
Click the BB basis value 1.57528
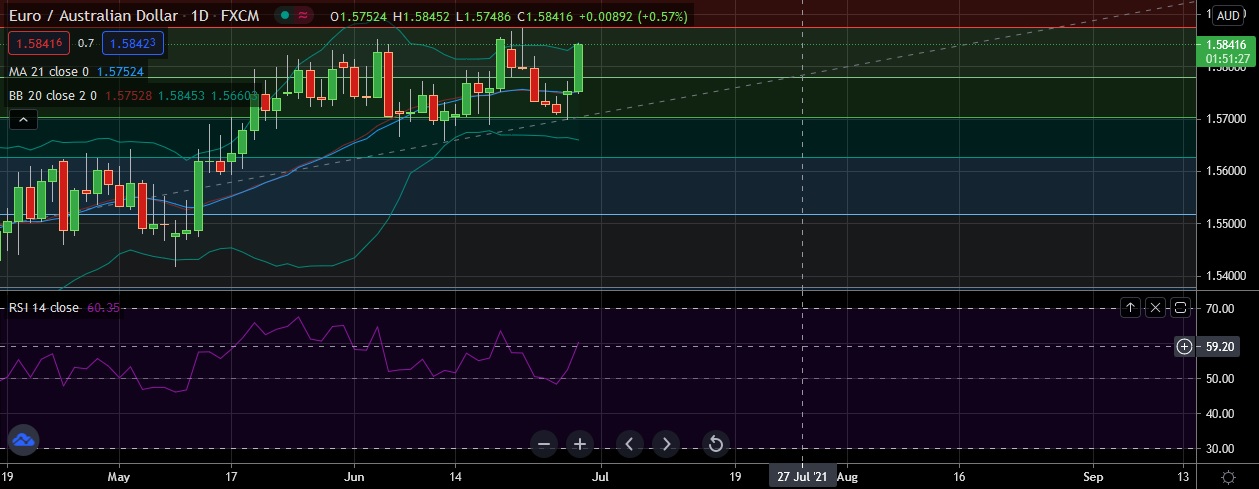[x=128, y=96]
